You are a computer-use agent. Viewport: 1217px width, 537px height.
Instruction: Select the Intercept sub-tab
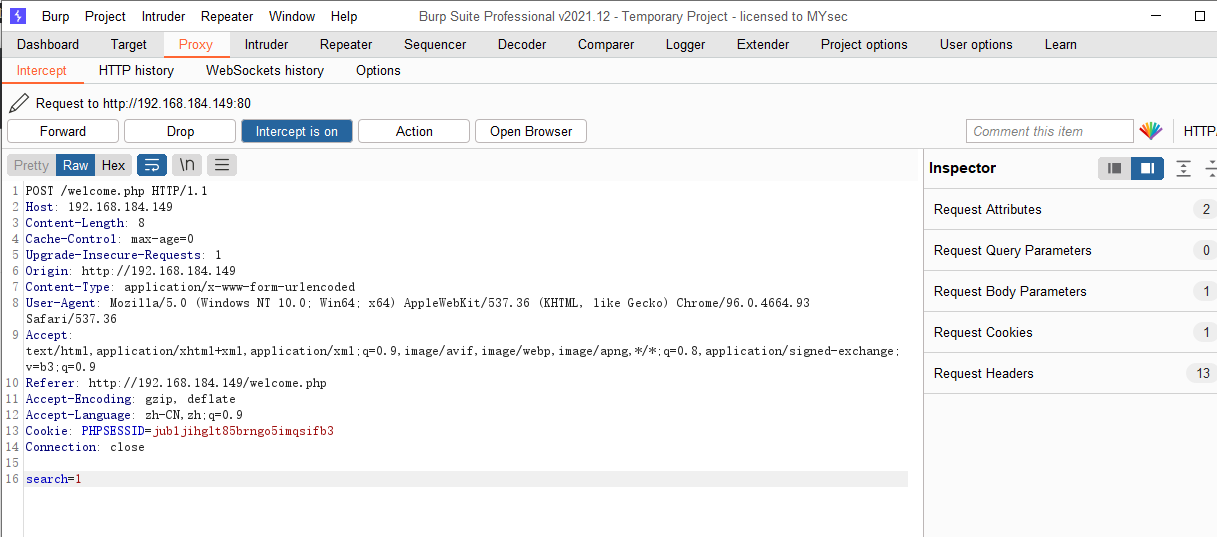42,70
